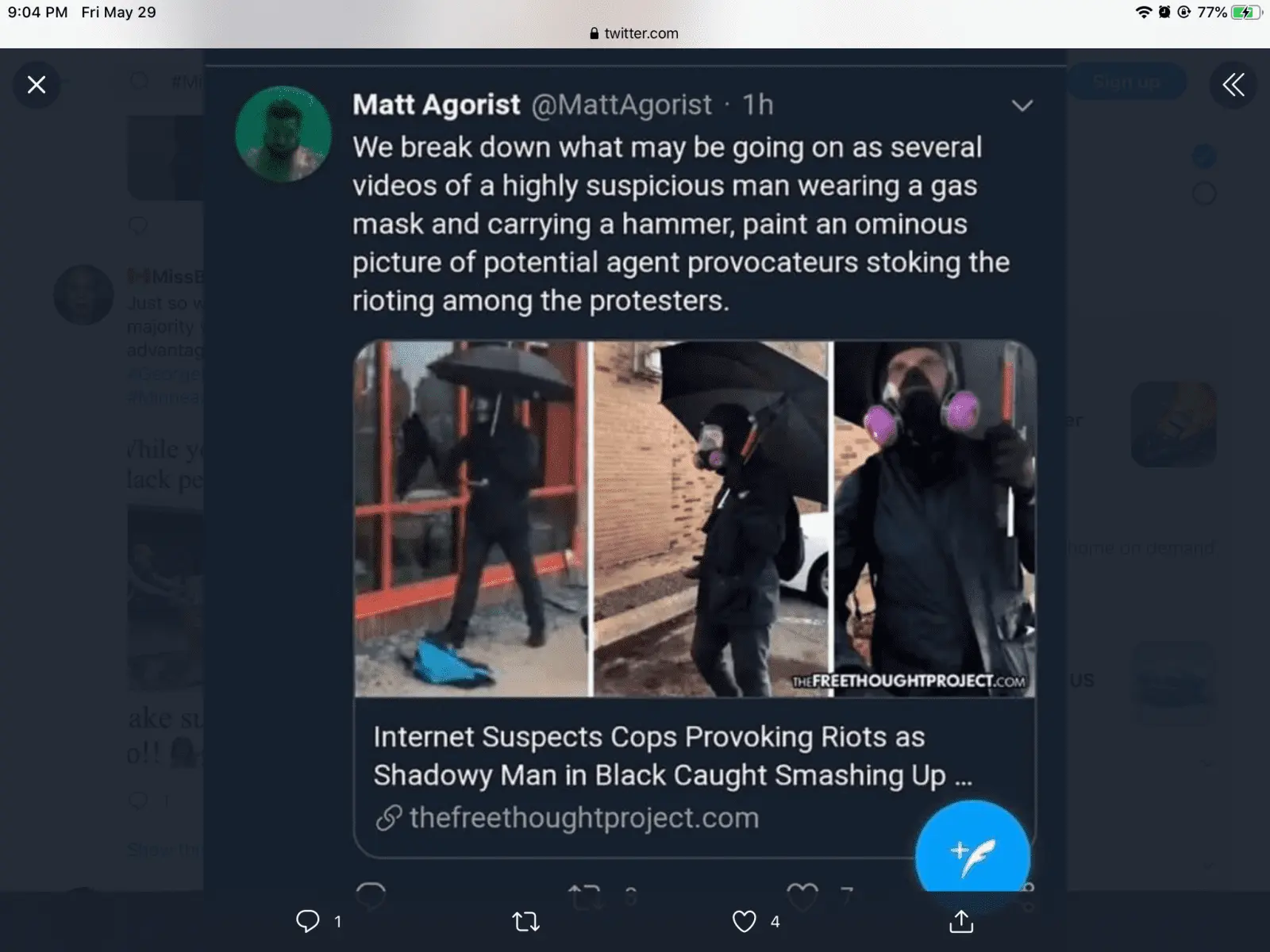Tap the Wi-Fi status icon
Viewport: 1270px width, 952px height.
point(1143,13)
